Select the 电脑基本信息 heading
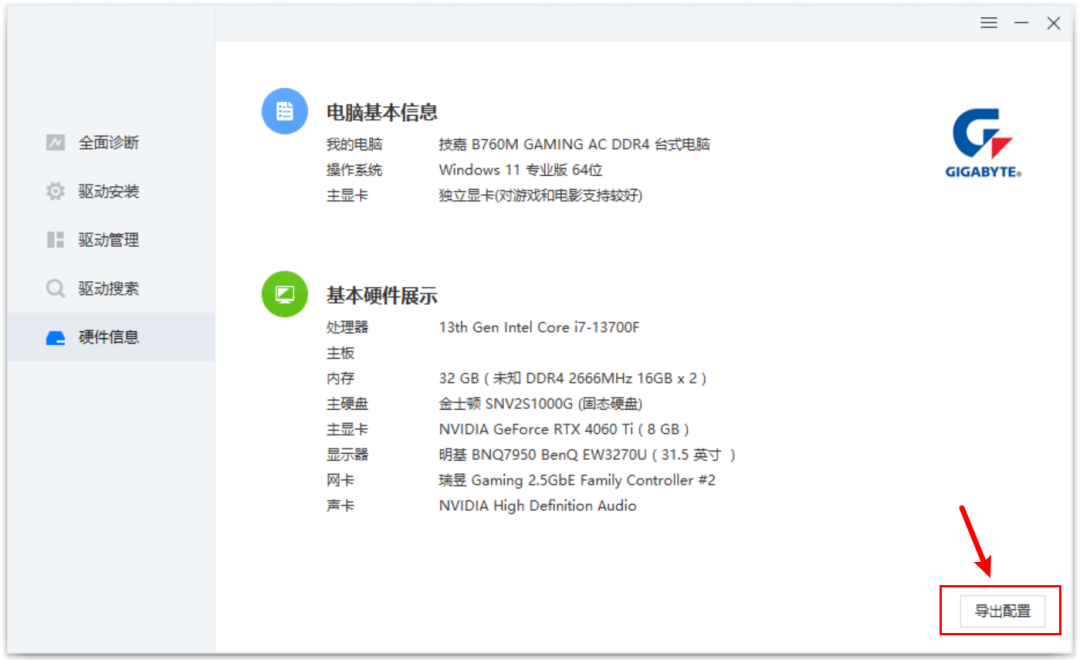The height and width of the screenshot is (660, 1080). [382, 112]
